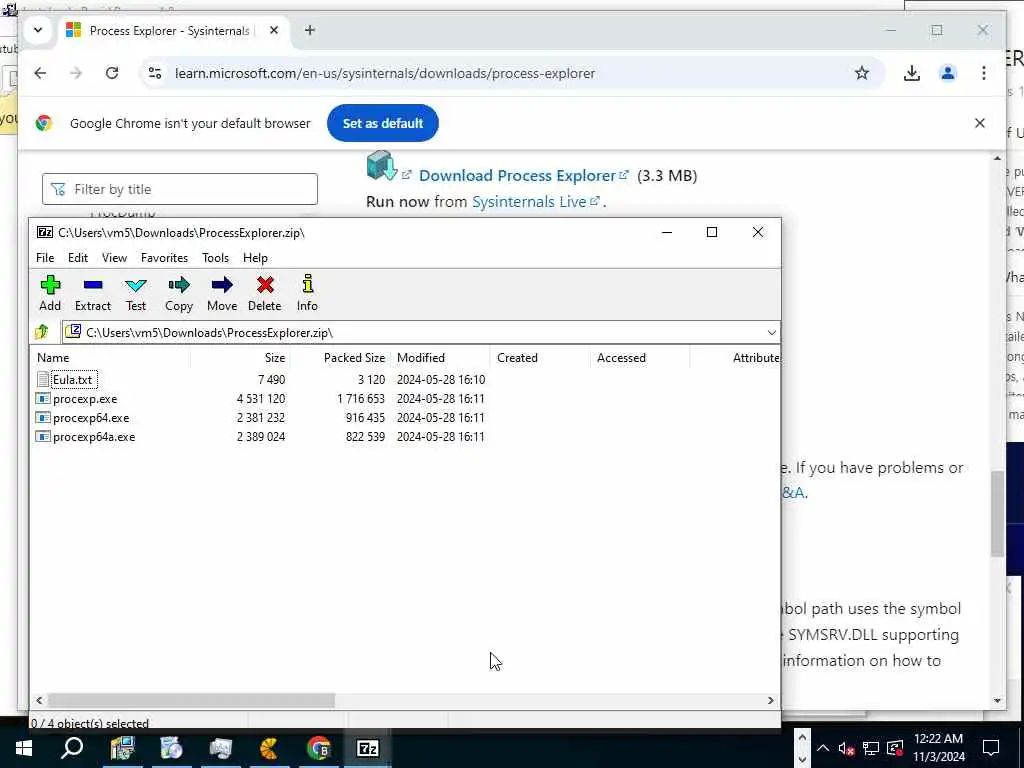Open the Windows Start menu
Viewport: 1024px width, 768px height.
coord(24,748)
